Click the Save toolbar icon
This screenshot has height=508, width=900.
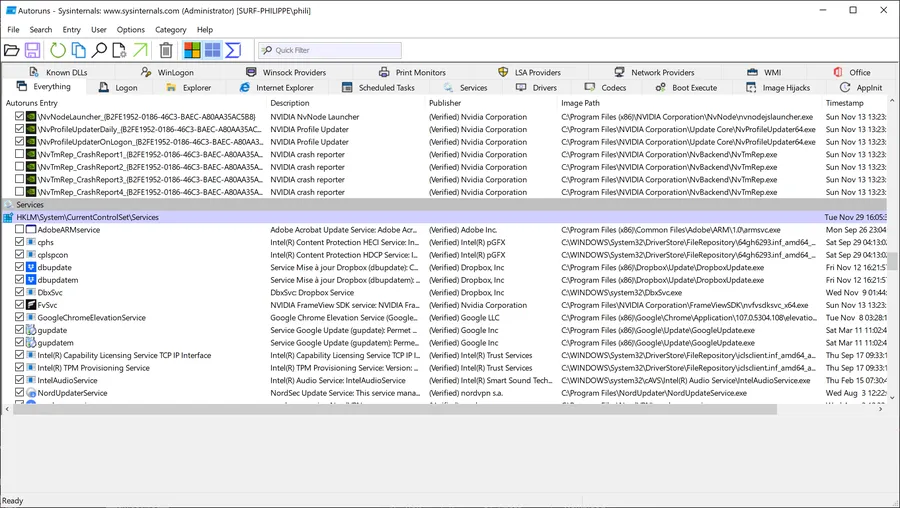pos(33,51)
